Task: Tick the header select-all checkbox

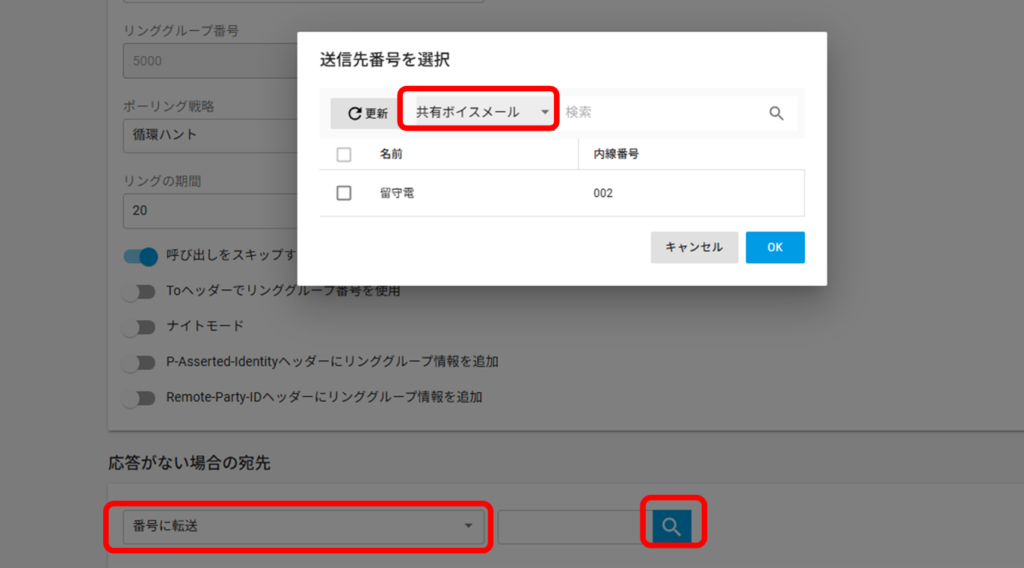Action: [344, 155]
